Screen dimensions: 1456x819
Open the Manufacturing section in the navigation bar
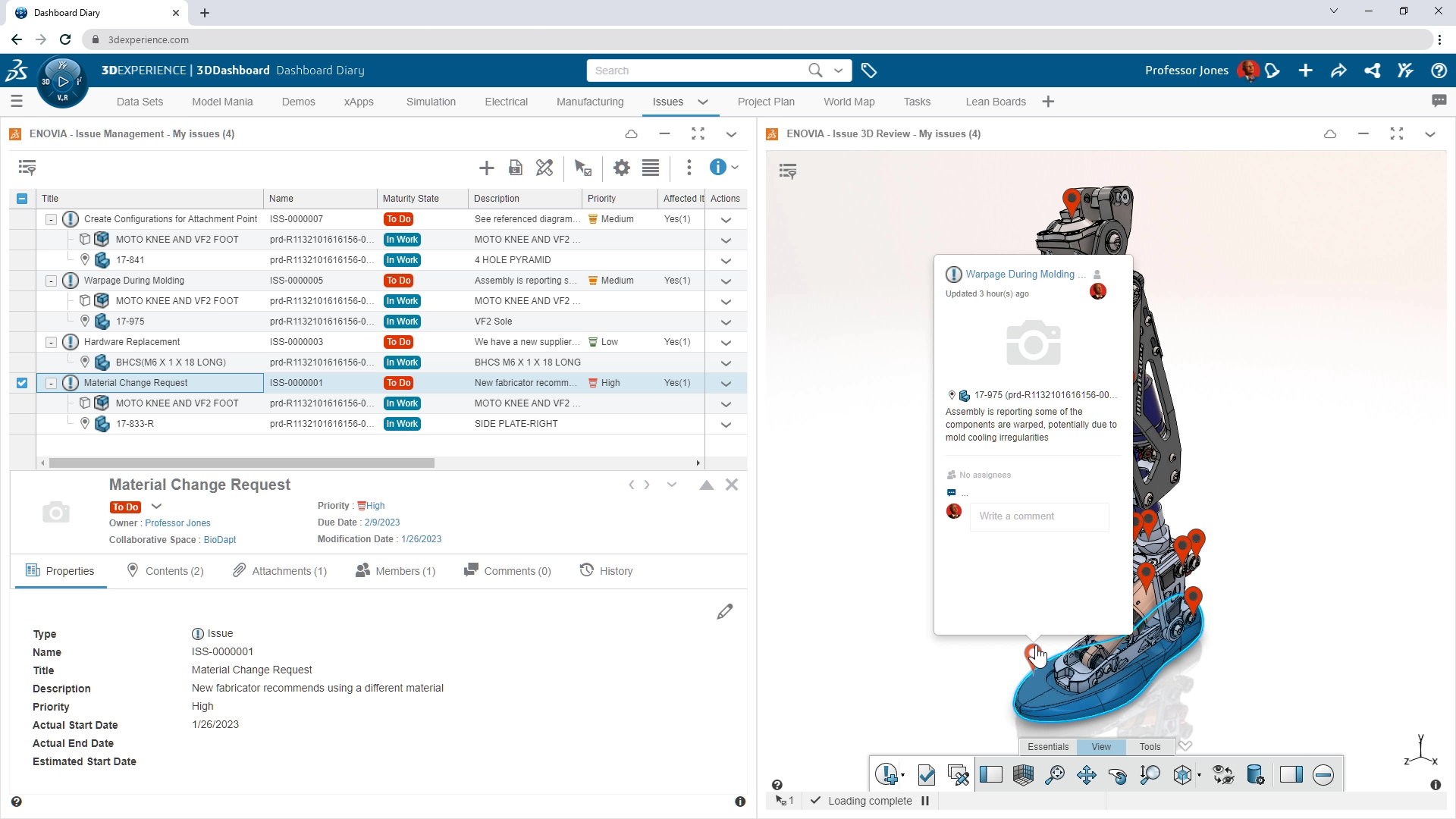(590, 102)
